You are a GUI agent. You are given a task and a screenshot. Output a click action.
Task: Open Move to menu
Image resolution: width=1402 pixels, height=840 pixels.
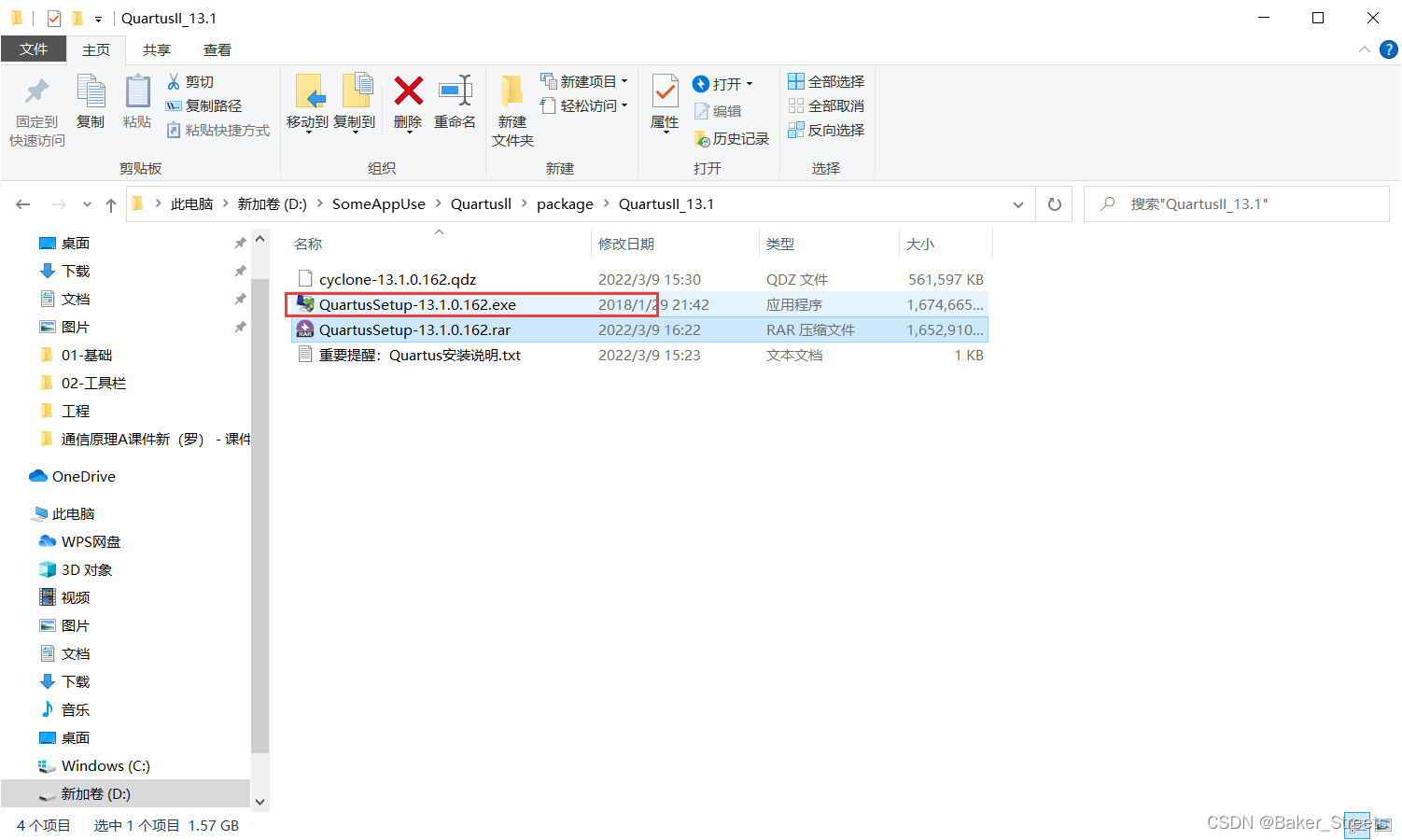click(x=307, y=104)
